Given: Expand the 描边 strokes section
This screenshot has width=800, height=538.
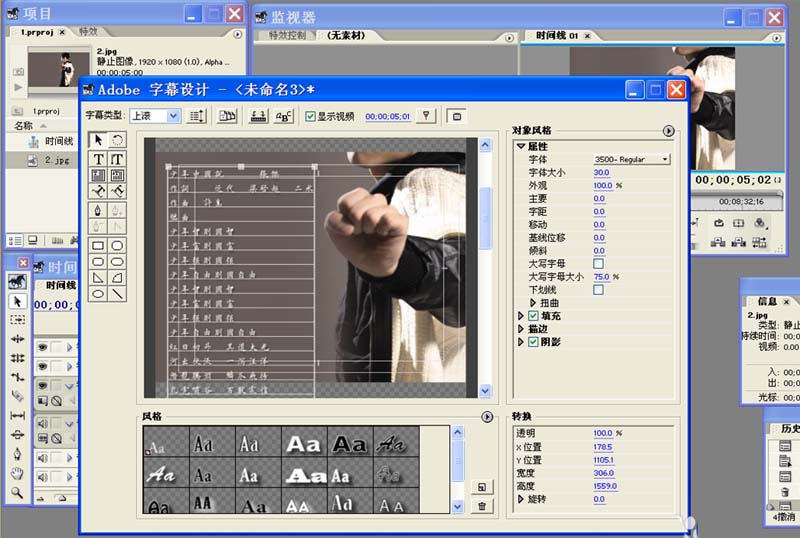Looking at the screenshot, I should tap(520, 329).
